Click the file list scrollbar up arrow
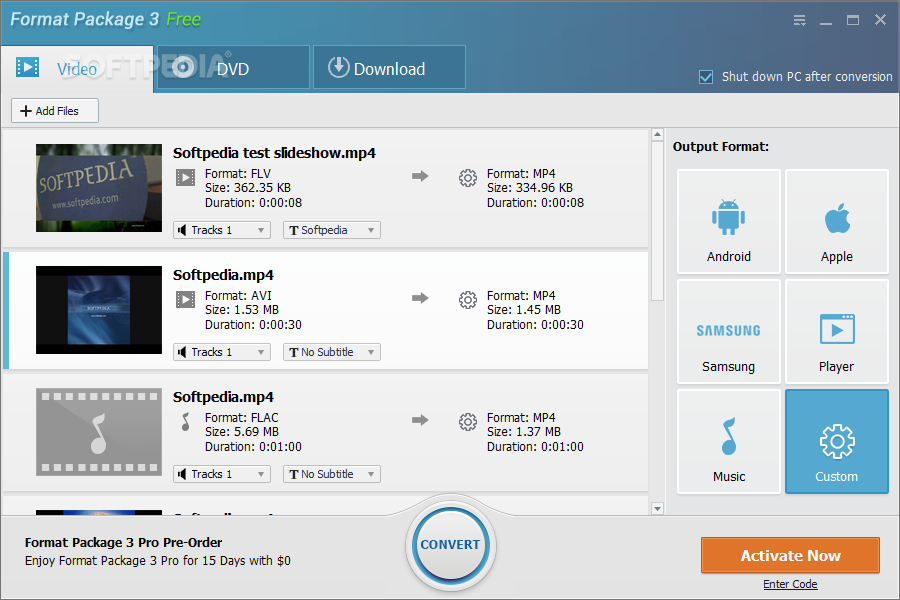 [x=658, y=134]
